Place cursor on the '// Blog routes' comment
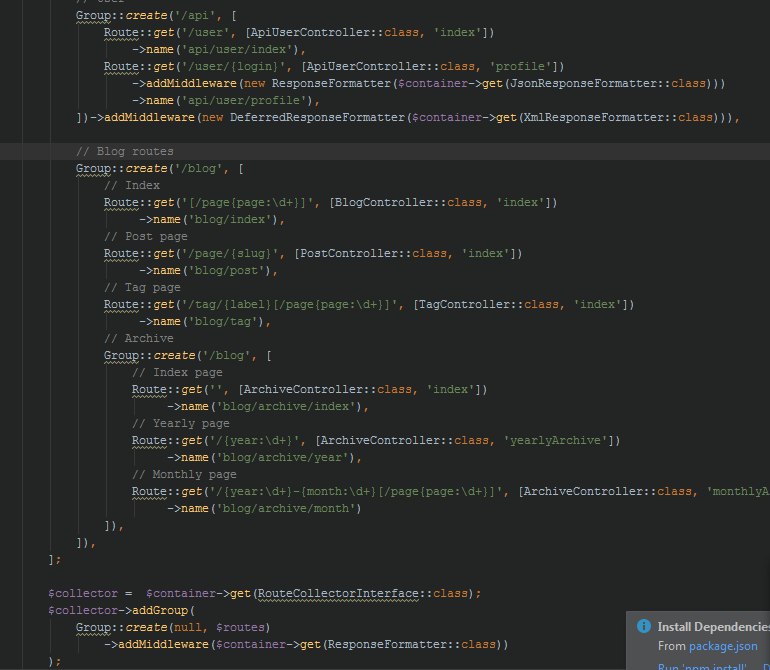This screenshot has width=770, height=670. coord(125,151)
